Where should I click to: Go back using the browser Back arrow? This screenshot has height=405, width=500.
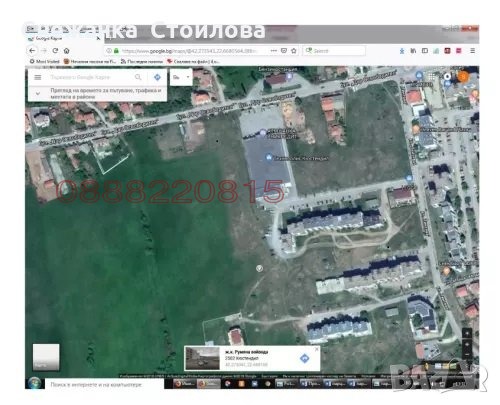[x=32, y=51]
